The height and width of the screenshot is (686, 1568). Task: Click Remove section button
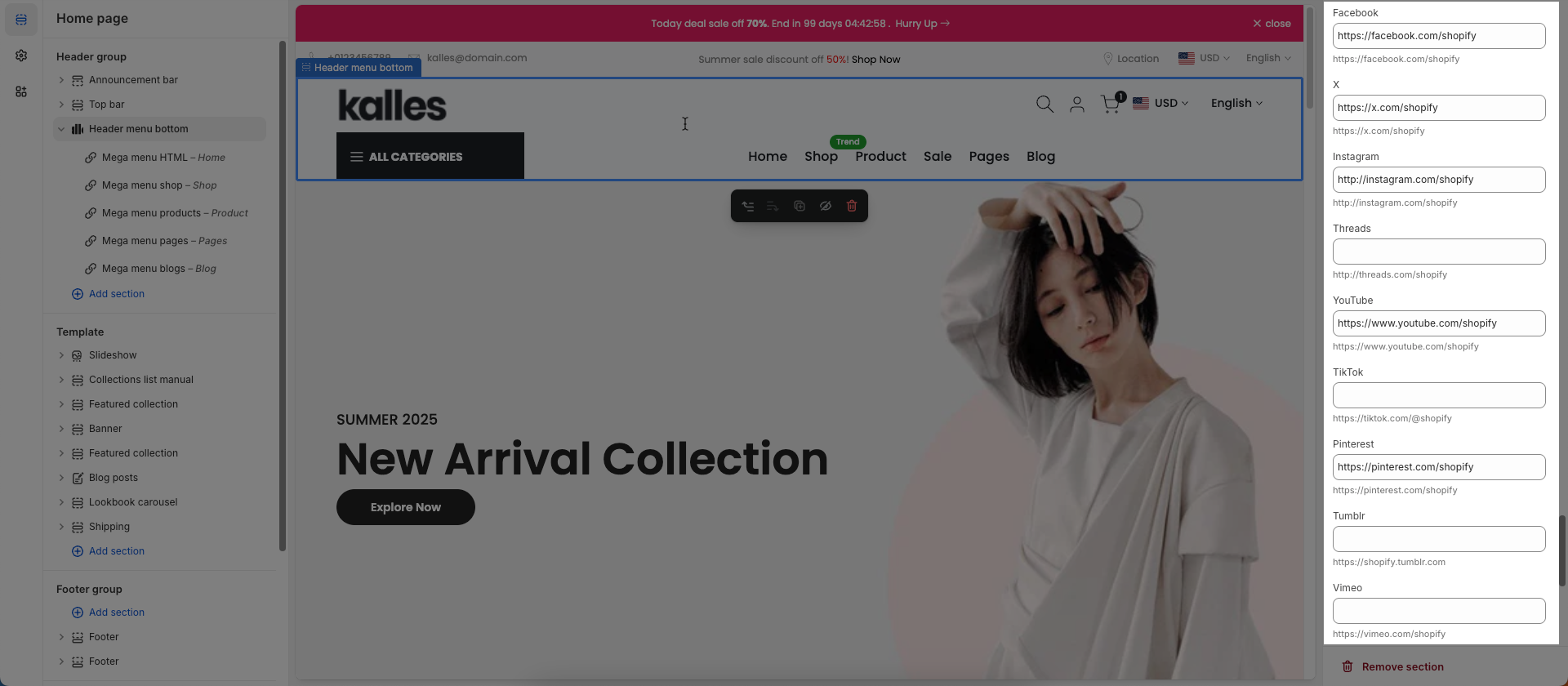(x=1392, y=666)
